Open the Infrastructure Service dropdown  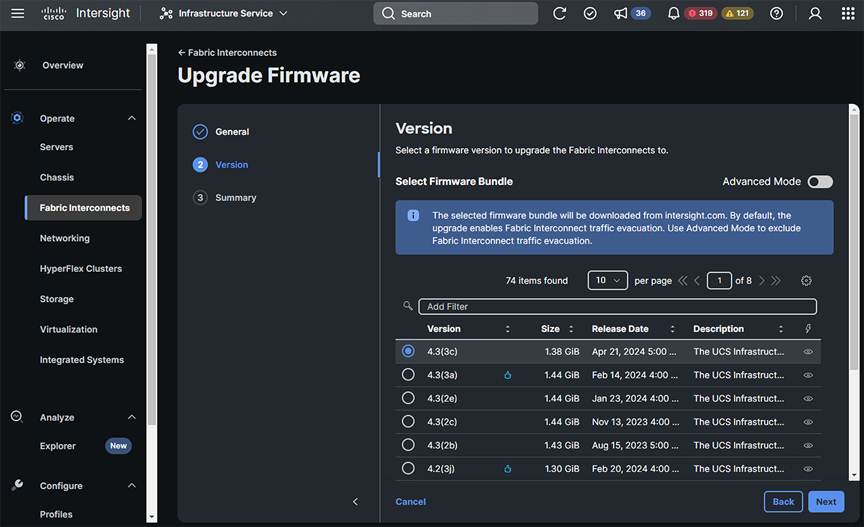pyautogui.click(x=224, y=13)
